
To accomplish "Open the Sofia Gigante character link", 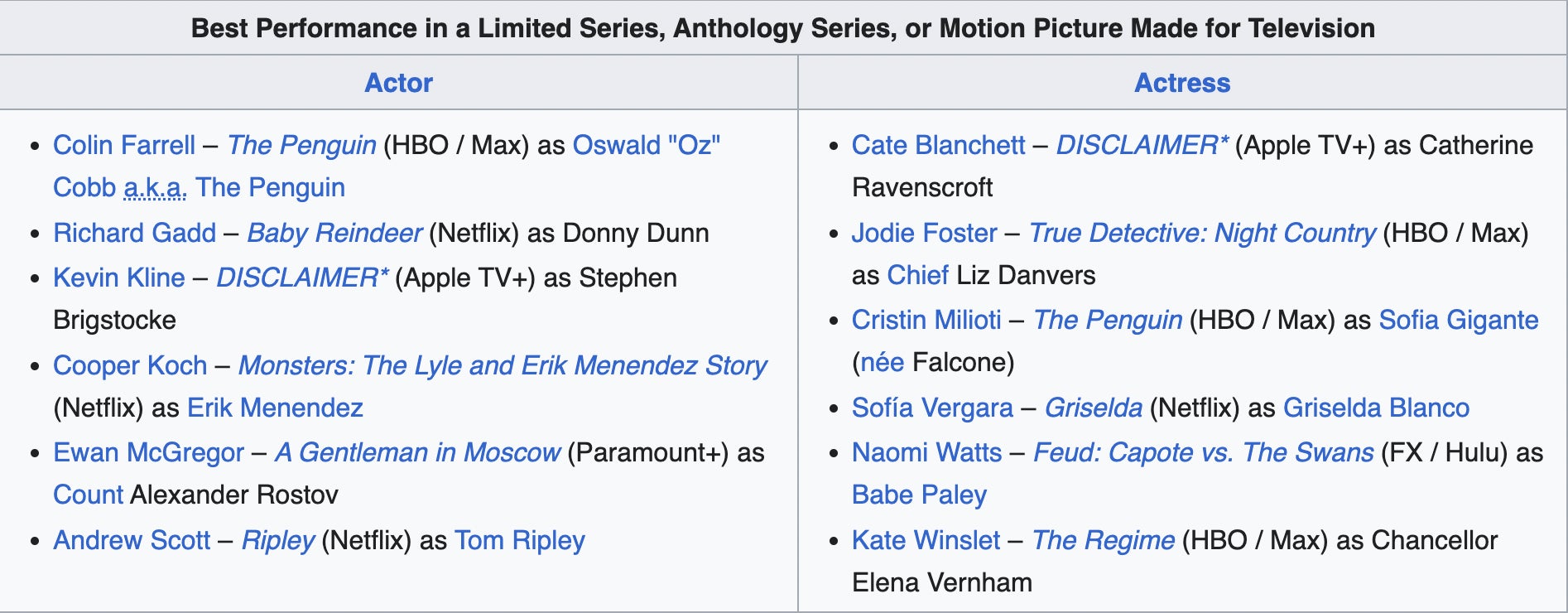I will 1458,320.
